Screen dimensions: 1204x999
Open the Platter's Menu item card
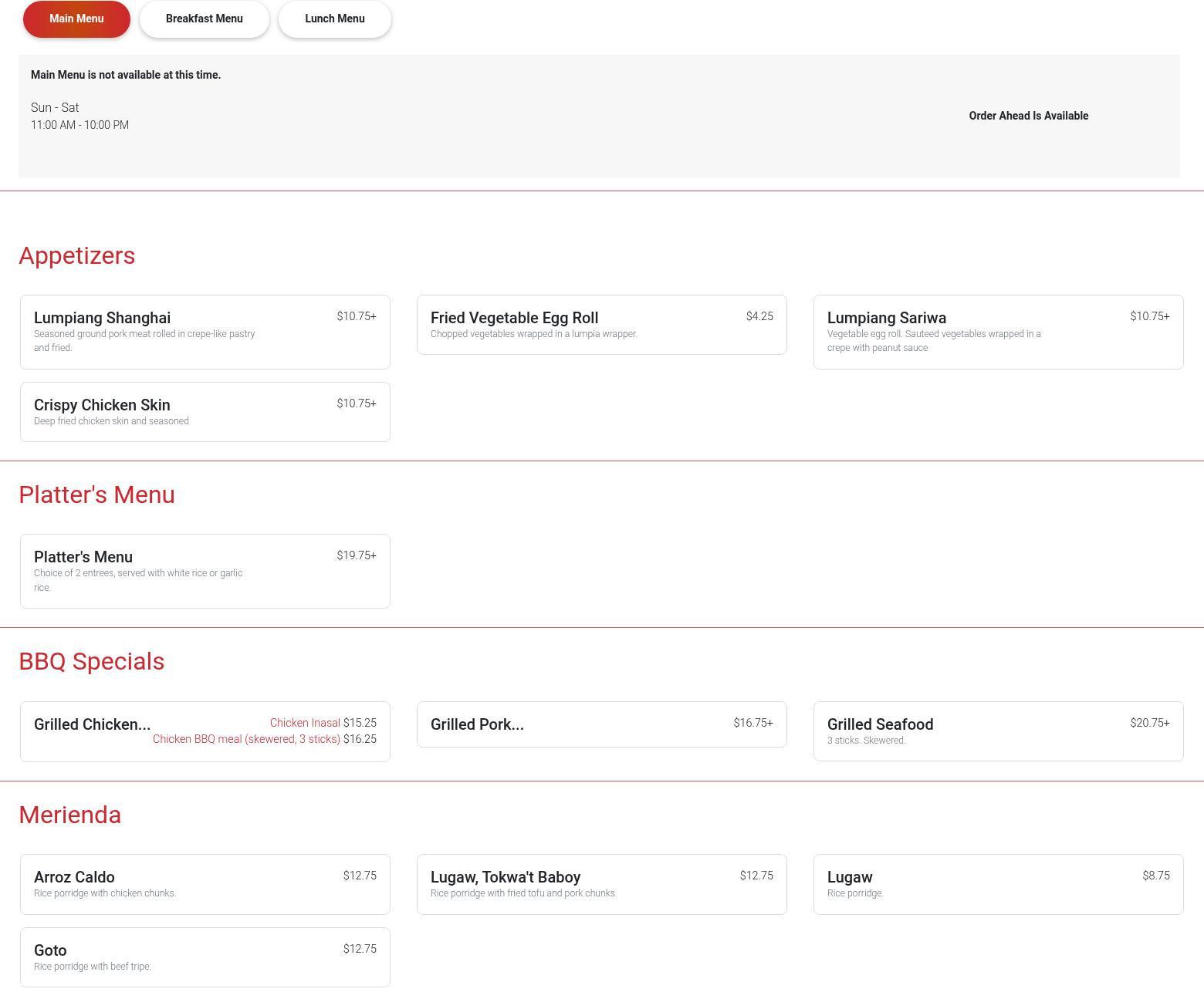(x=205, y=571)
